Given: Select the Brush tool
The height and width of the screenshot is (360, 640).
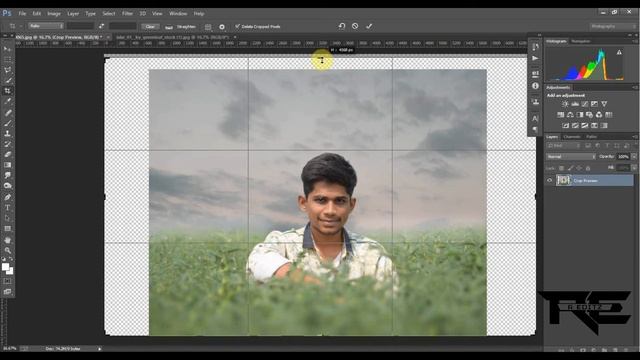Looking at the screenshot, I should click(x=7, y=123).
